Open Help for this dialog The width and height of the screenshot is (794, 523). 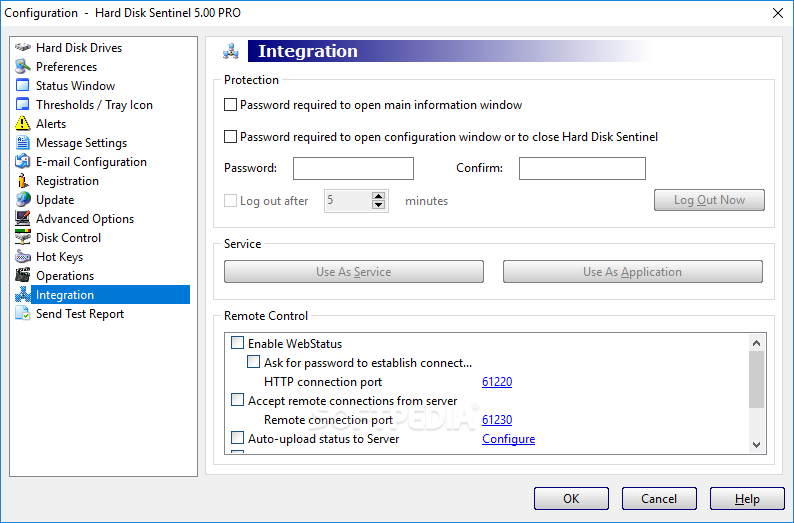pyautogui.click(x=747, y=499)
